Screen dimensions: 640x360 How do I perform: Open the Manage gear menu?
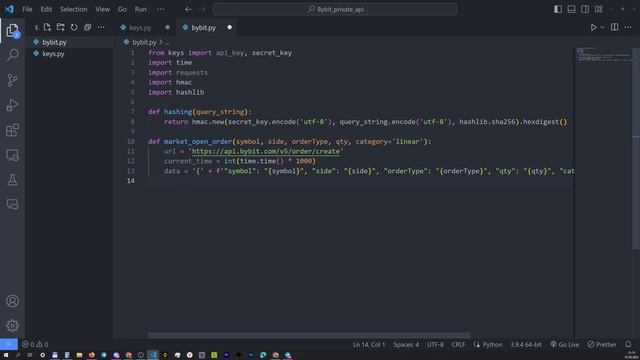point(12,325)
